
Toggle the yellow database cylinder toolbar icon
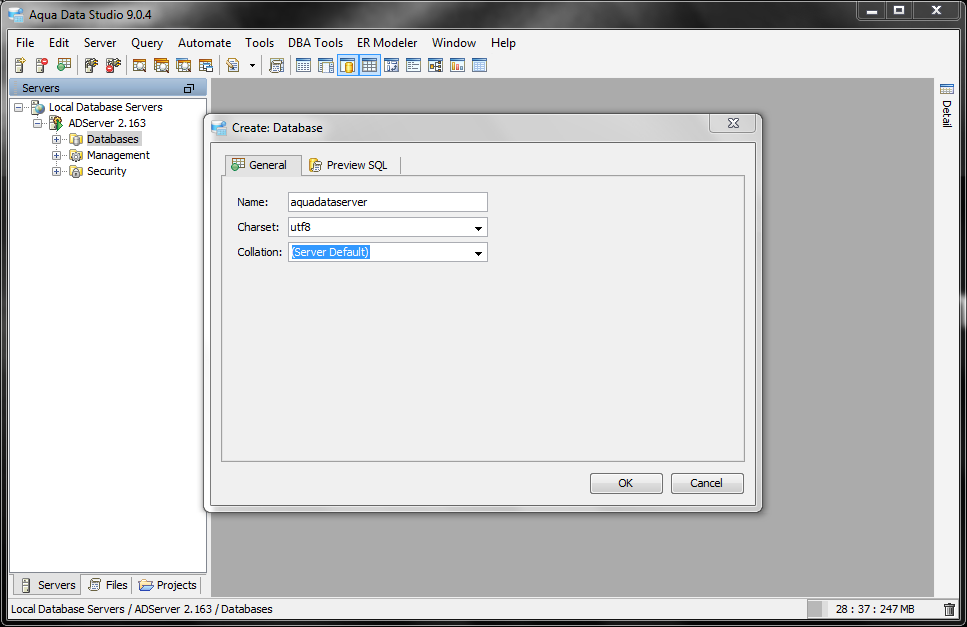[x=347, y=65]
